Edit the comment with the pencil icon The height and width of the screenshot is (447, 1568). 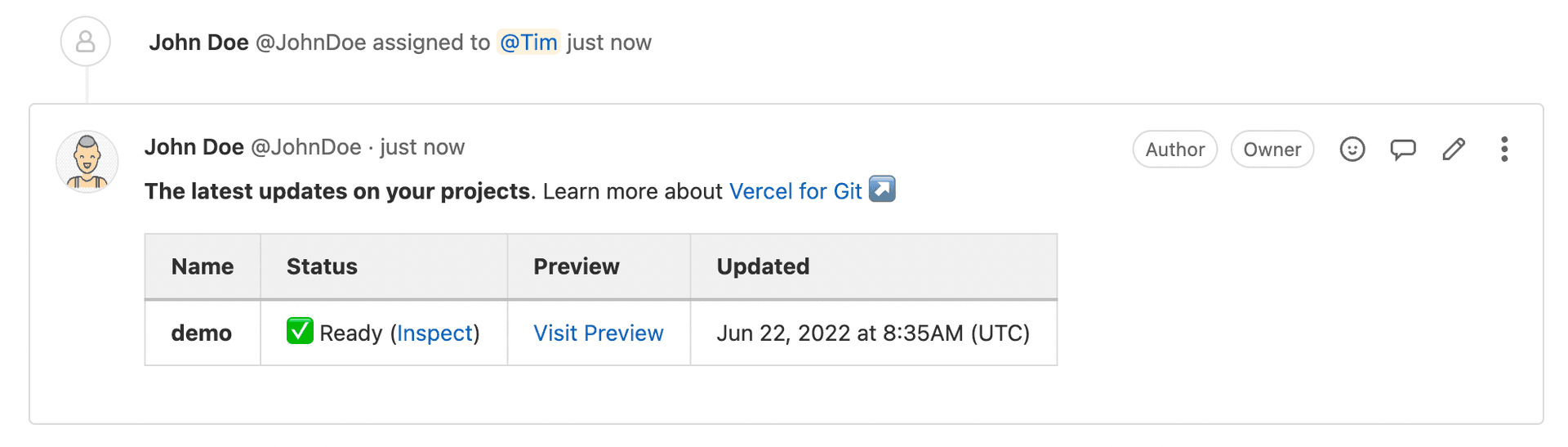pyautogui.click(x=1454, y=150)
